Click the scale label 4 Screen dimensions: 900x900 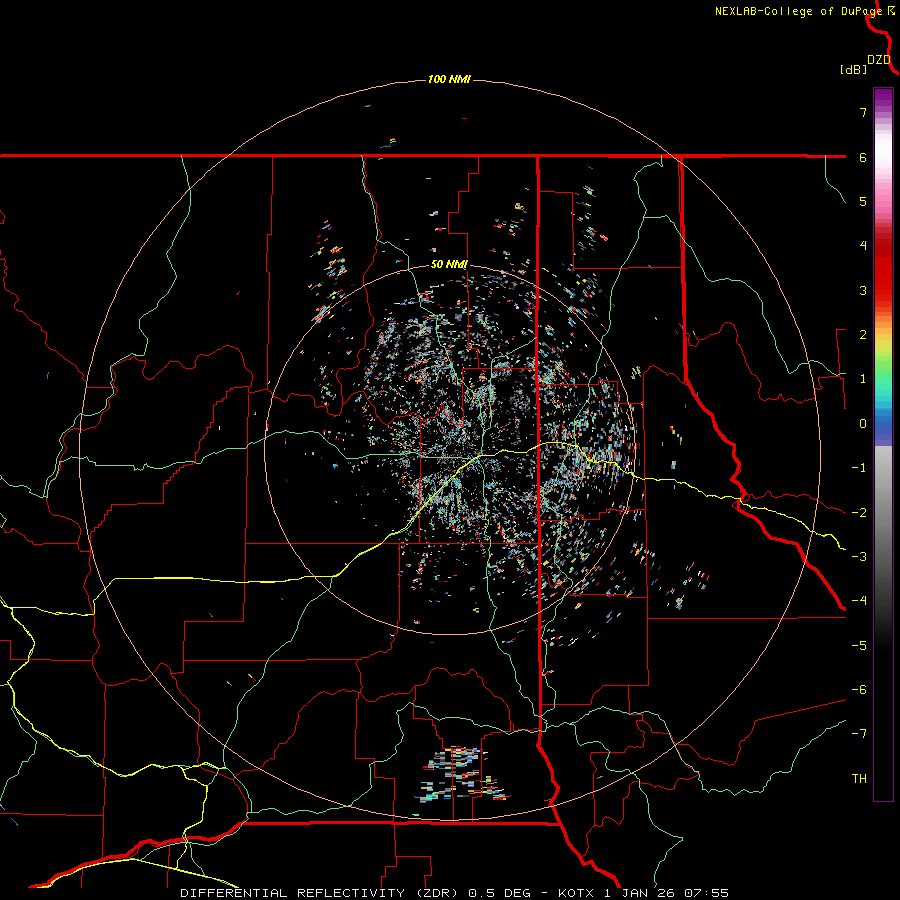(863, 246)
